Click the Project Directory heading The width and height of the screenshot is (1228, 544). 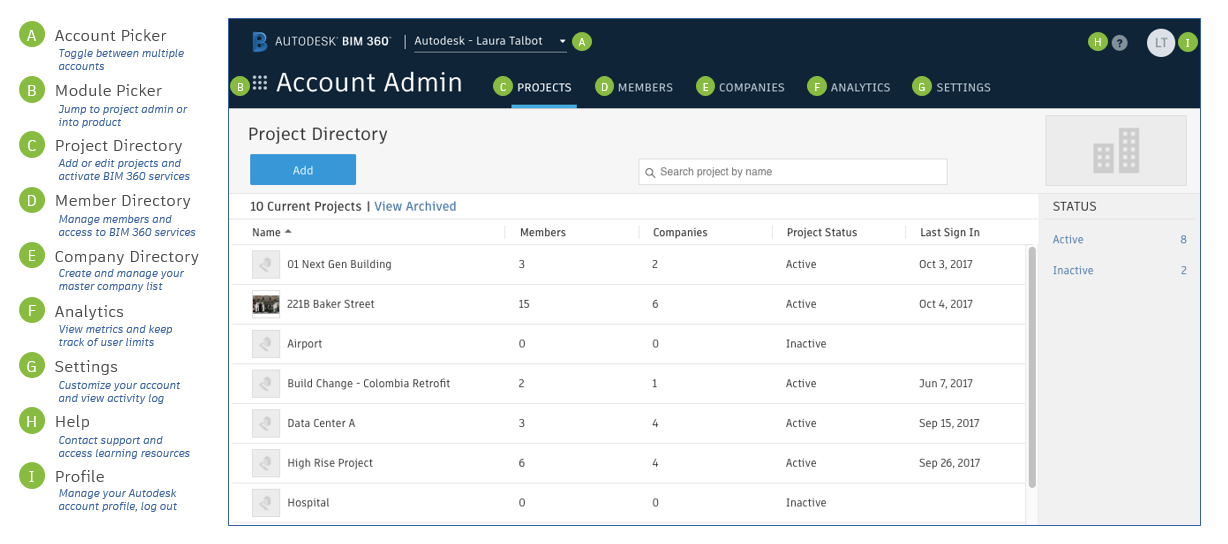tap(318, 134)
